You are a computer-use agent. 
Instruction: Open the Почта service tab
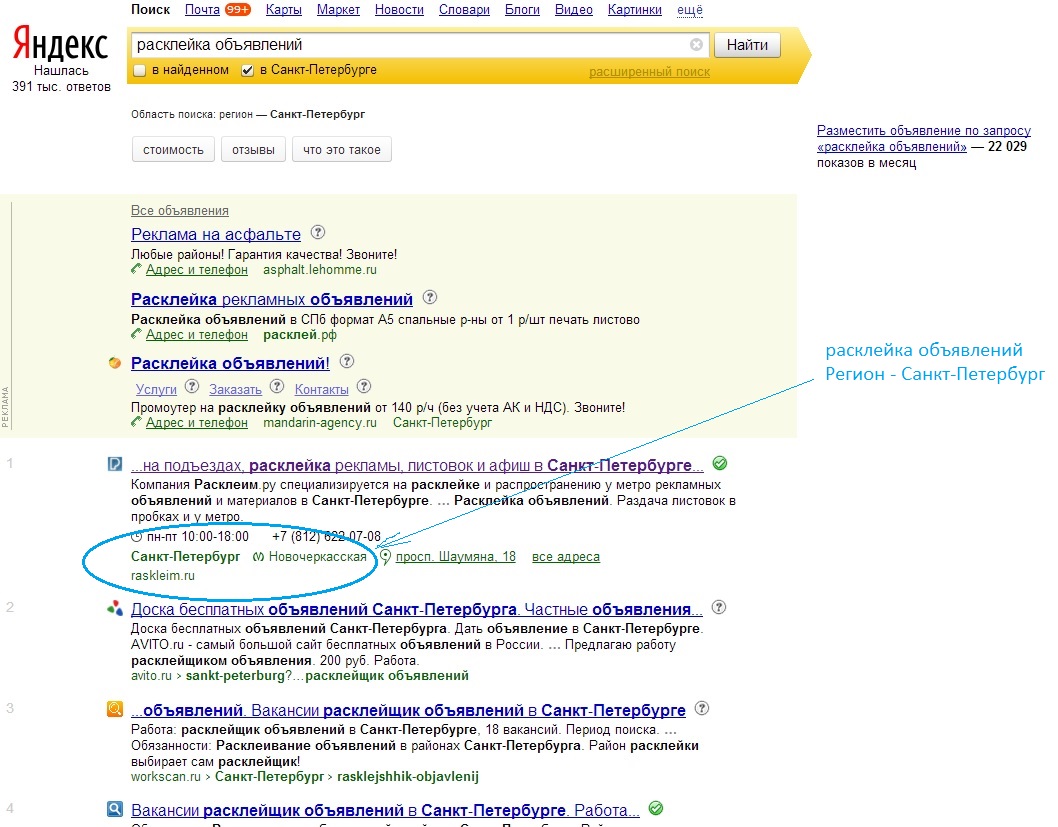click(202, 9)
